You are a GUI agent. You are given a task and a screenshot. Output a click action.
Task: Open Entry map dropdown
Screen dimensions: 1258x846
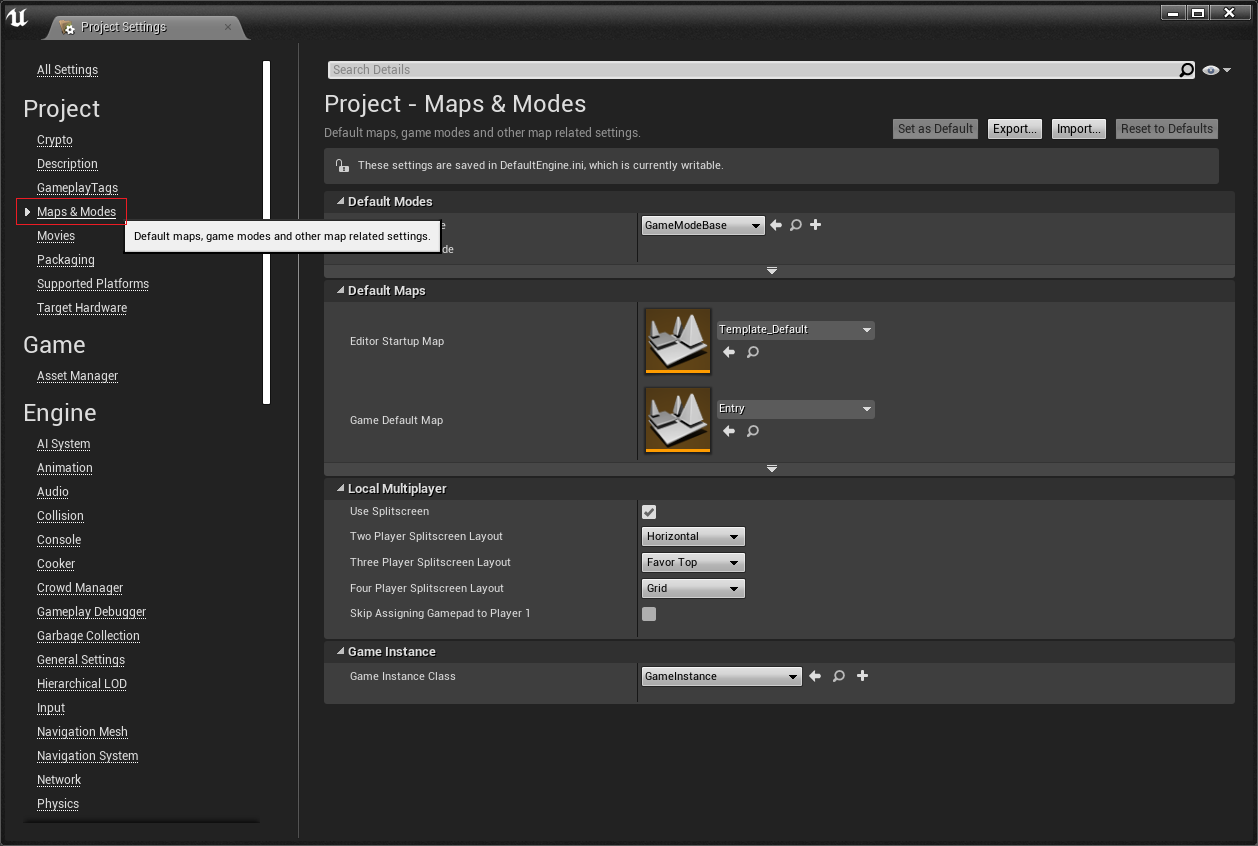point(795,409)
